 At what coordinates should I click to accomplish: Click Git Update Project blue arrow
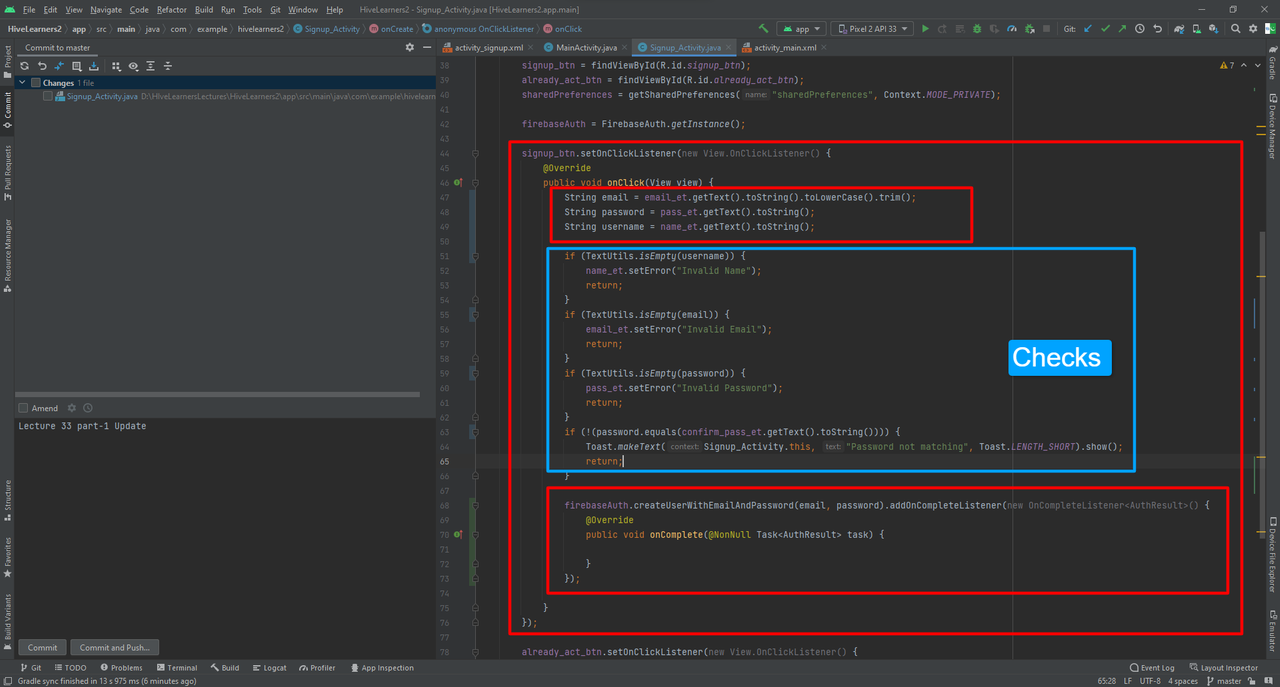[x=1087, y=29]
